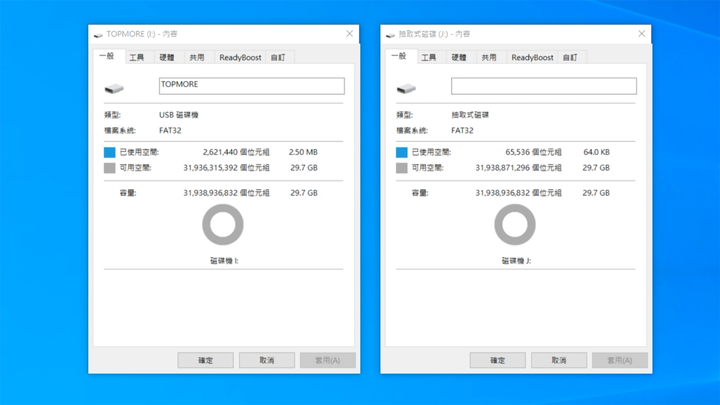Select the 一般 tab in TOPMORE (I:) window

pos(108,56)
